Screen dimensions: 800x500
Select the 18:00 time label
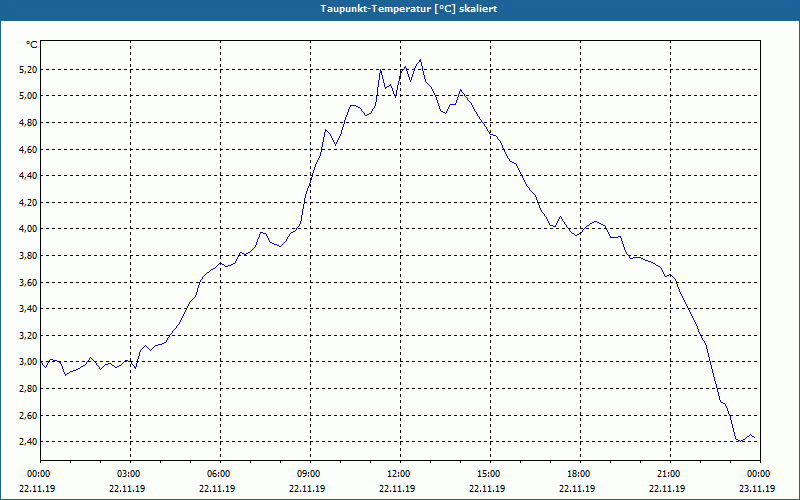coord(580,474)
